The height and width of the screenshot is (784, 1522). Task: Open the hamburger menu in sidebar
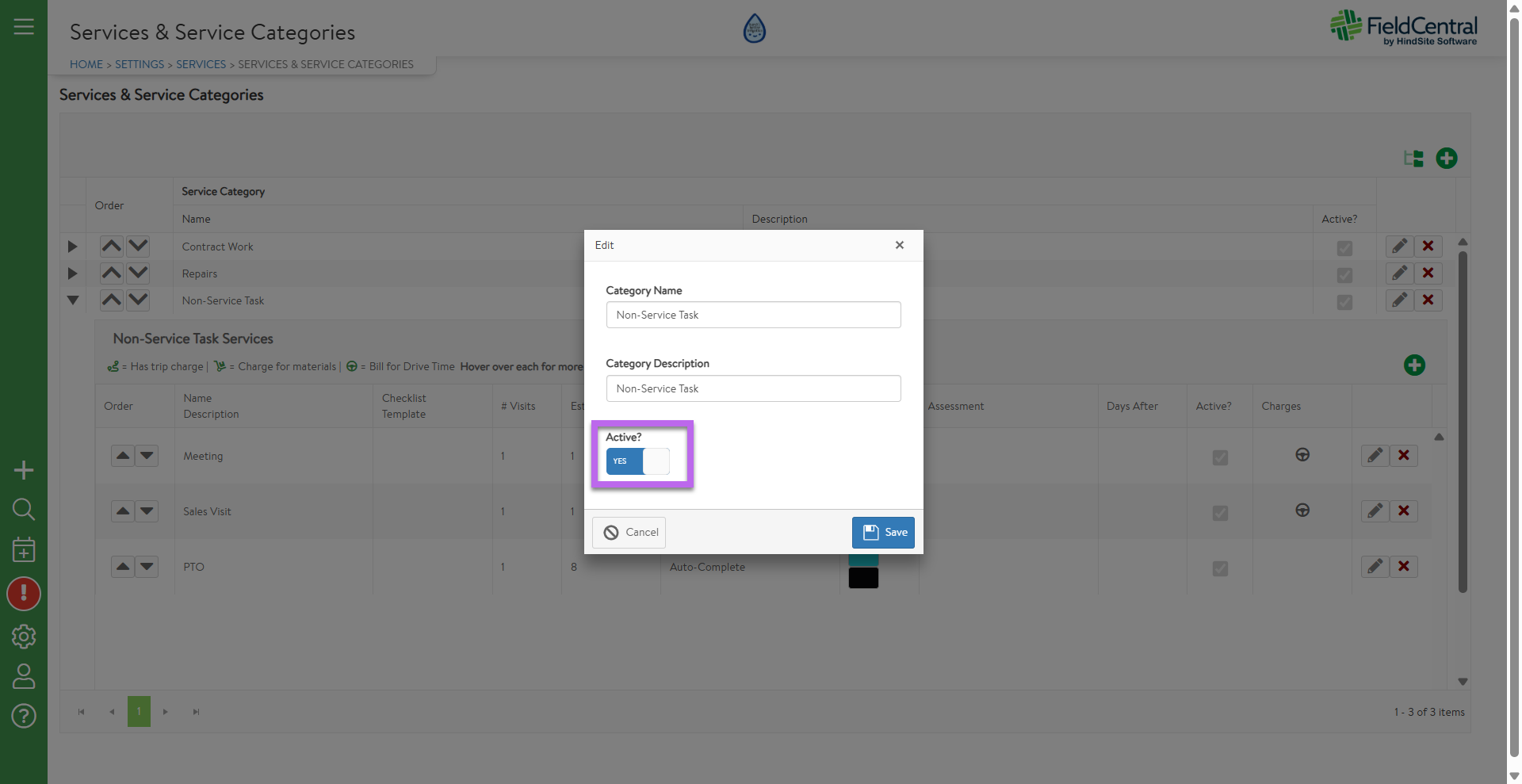[24, 27]
